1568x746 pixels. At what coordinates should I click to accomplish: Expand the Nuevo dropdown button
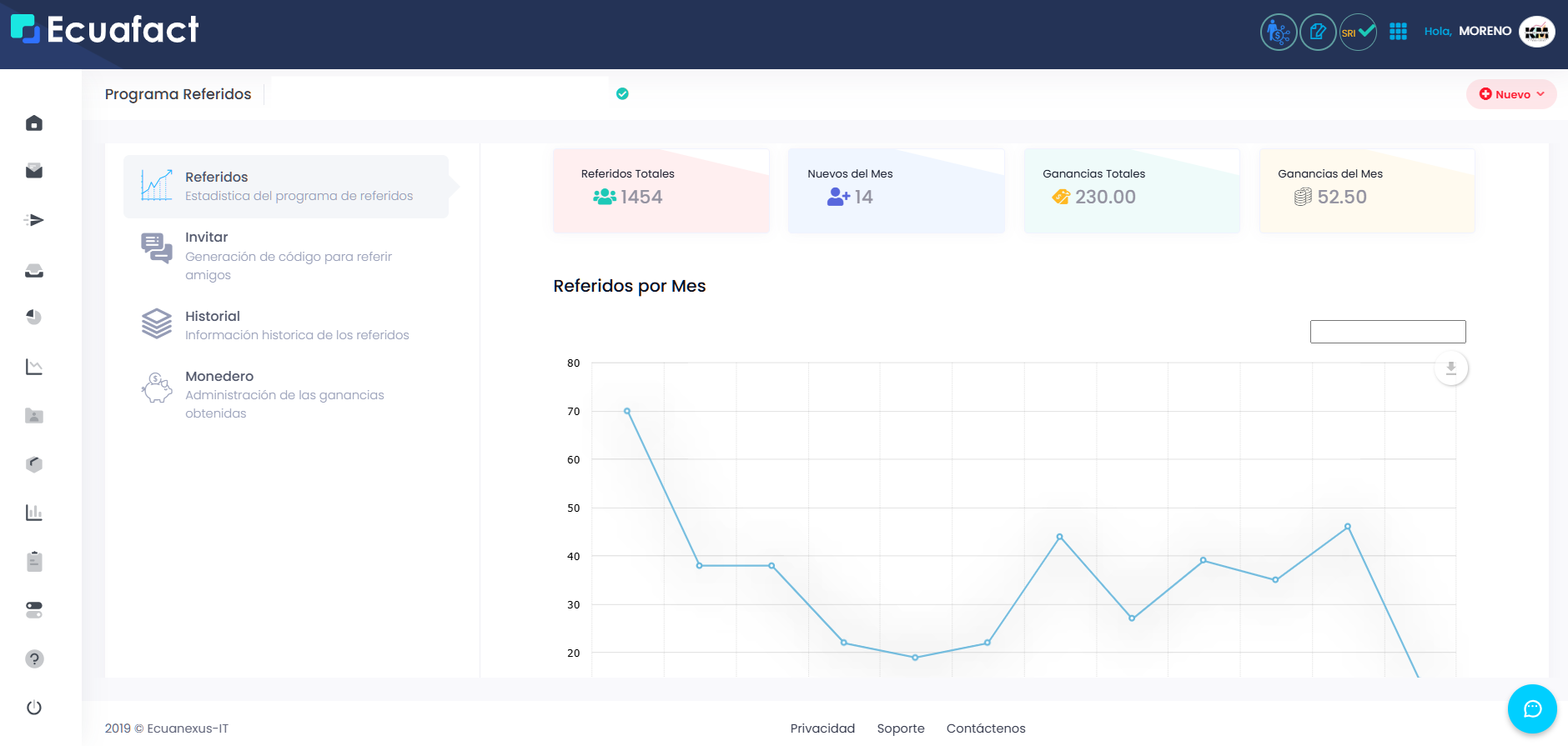1511,94
